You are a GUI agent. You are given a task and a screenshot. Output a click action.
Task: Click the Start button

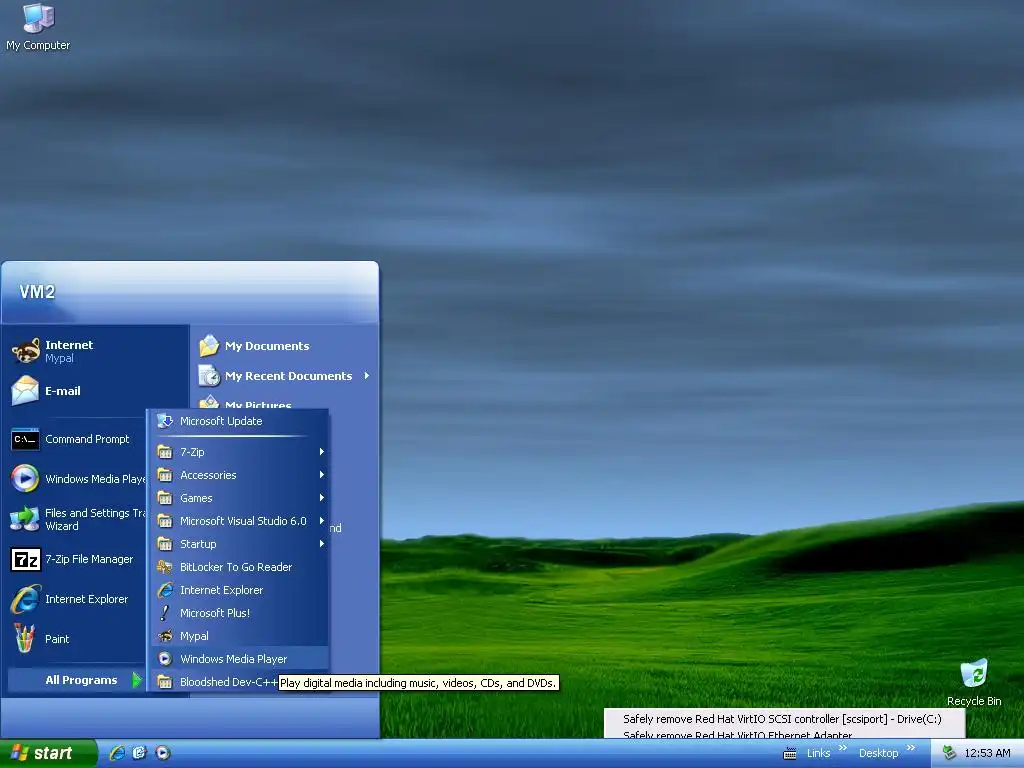(x=49, y=753)
